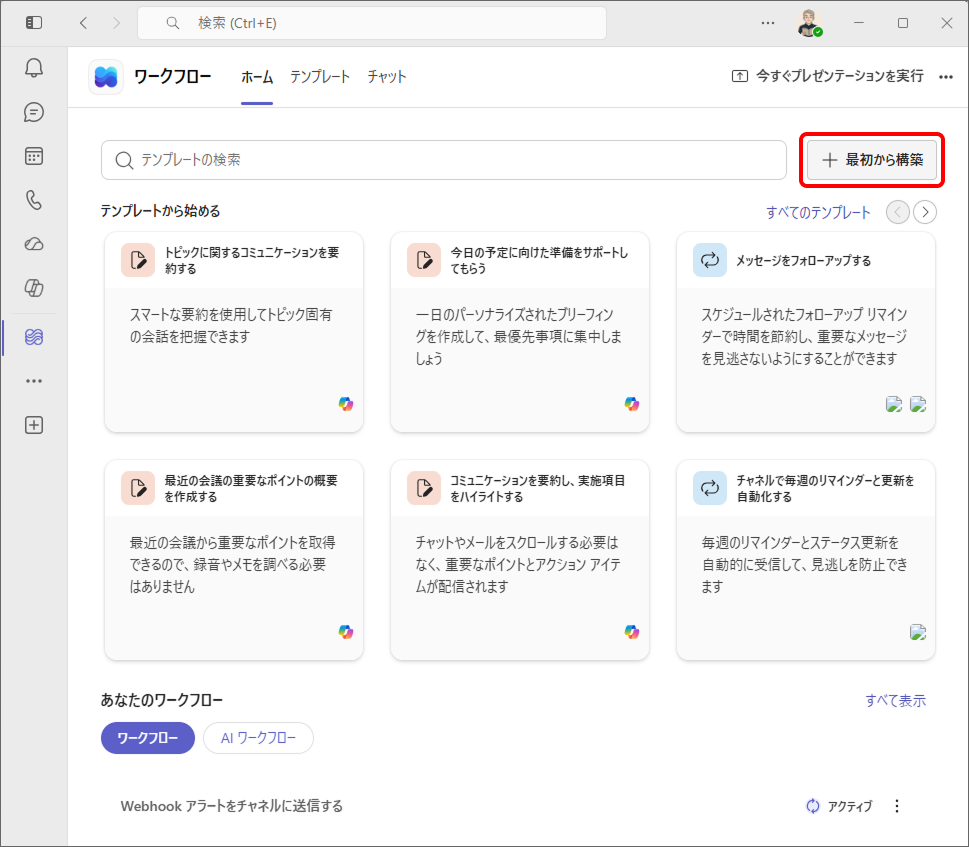Image resolution: width=969 pixels, height=847 pixels.
Task: Click Copilot badge on 最近の会議 card
Action: [345, 632]
